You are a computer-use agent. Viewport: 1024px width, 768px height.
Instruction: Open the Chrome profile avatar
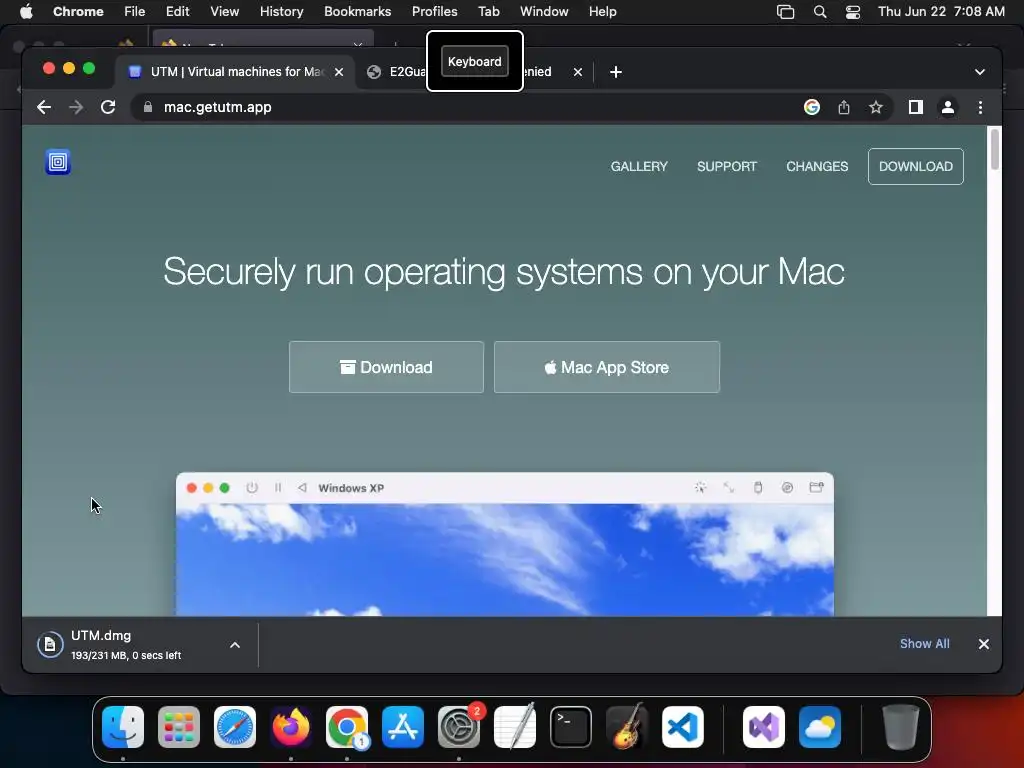[x=948, y=107]
